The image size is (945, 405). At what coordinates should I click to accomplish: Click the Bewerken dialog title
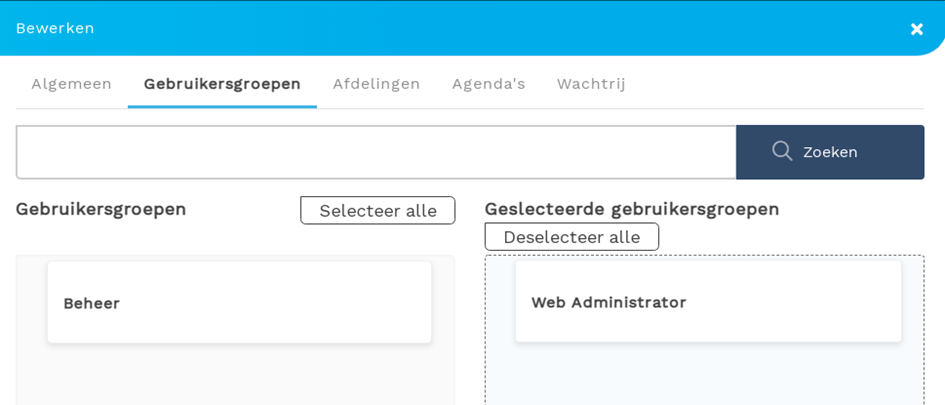(55, 28)
